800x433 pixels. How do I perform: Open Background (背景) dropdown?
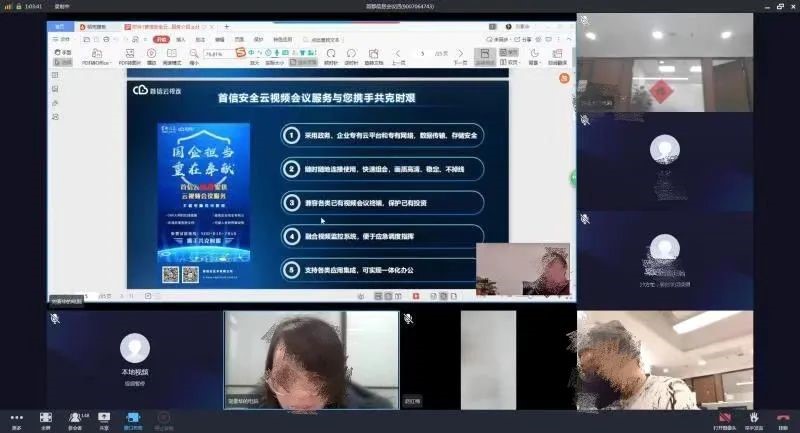coord(534,56)
